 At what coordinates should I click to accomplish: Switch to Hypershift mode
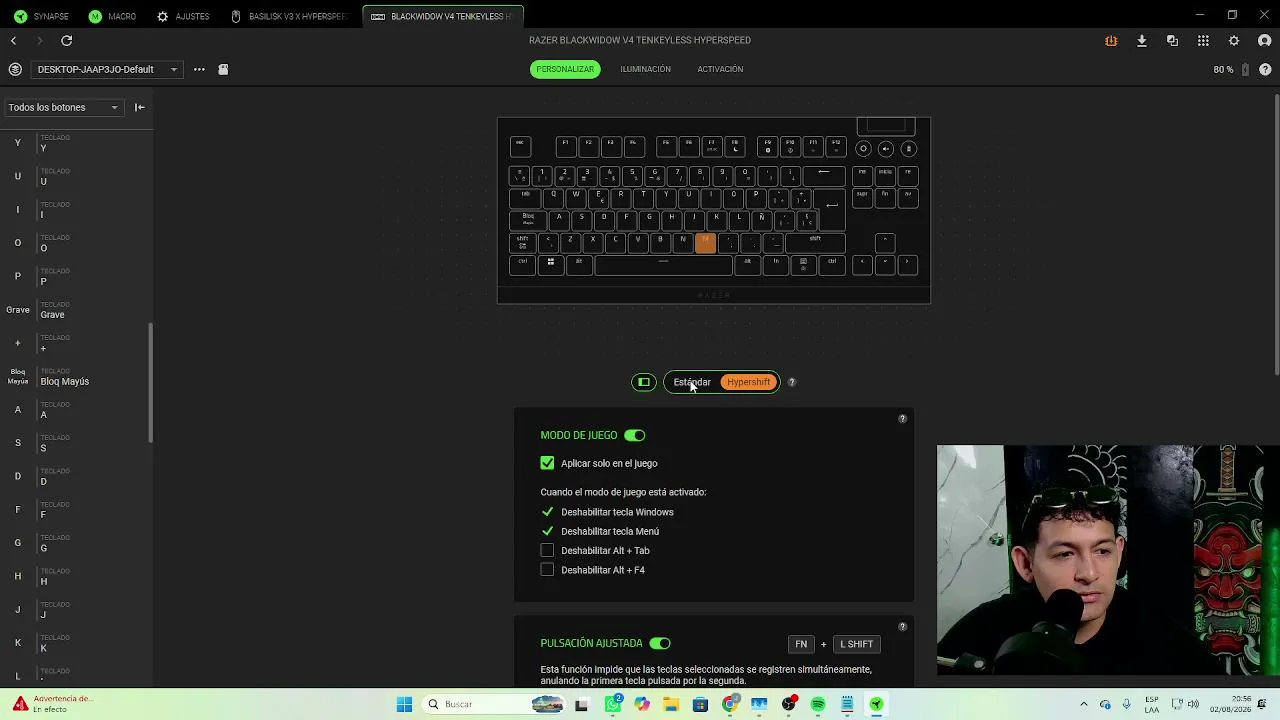coord(749,382)
